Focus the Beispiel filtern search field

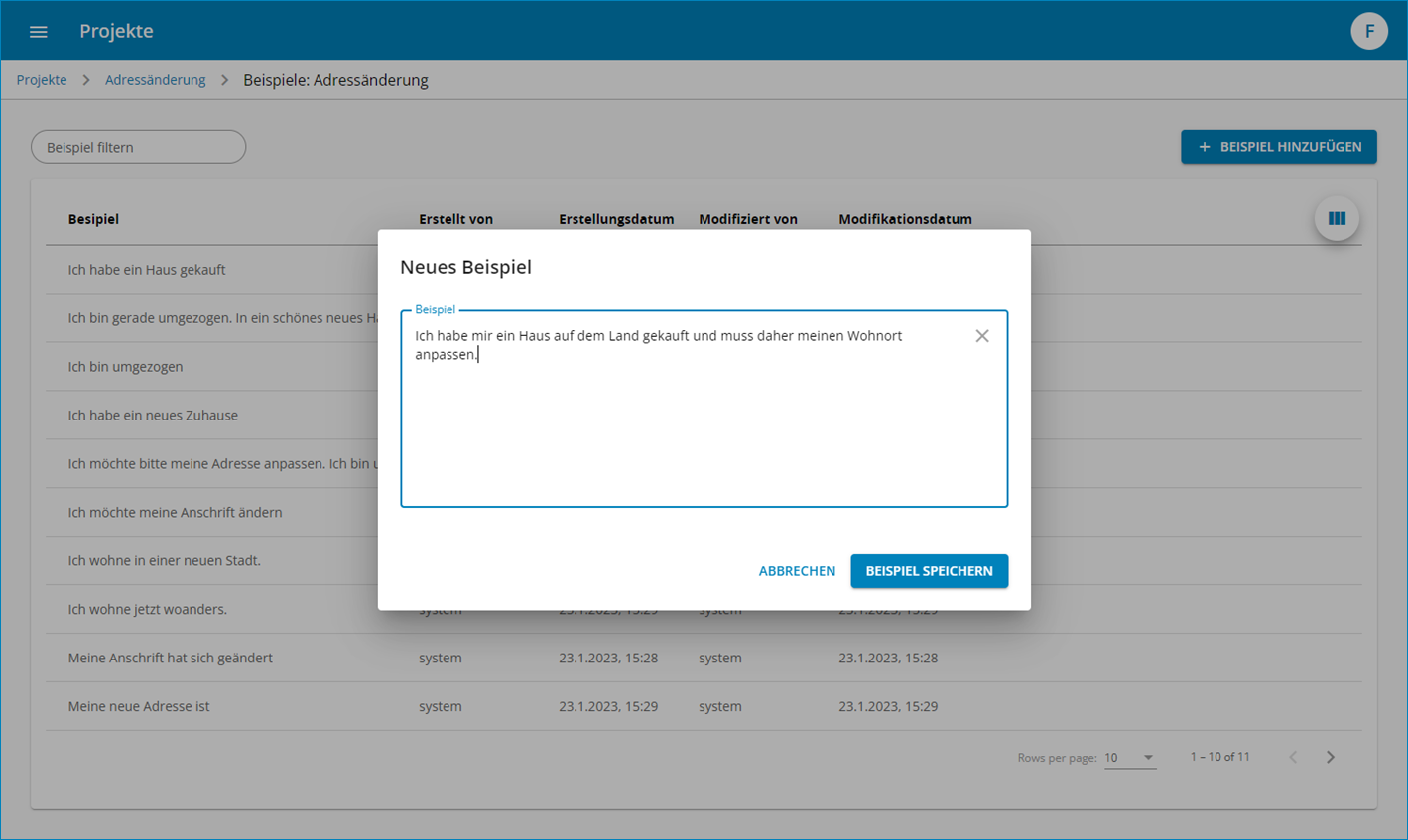tap(138, 147)
